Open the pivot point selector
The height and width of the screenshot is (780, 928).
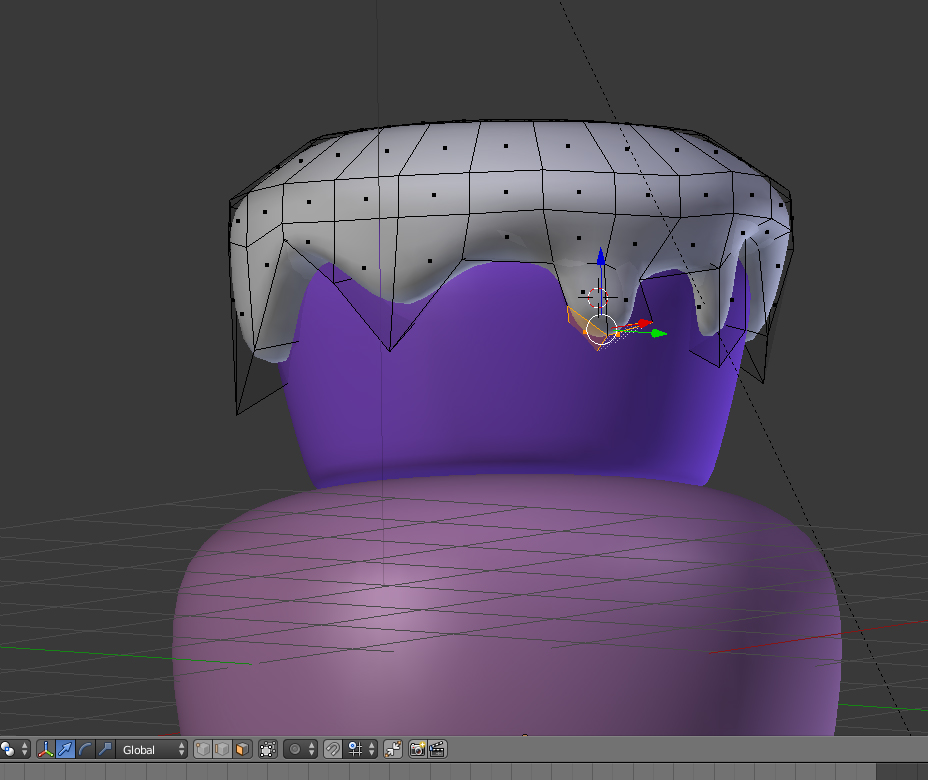coord(12,749)
